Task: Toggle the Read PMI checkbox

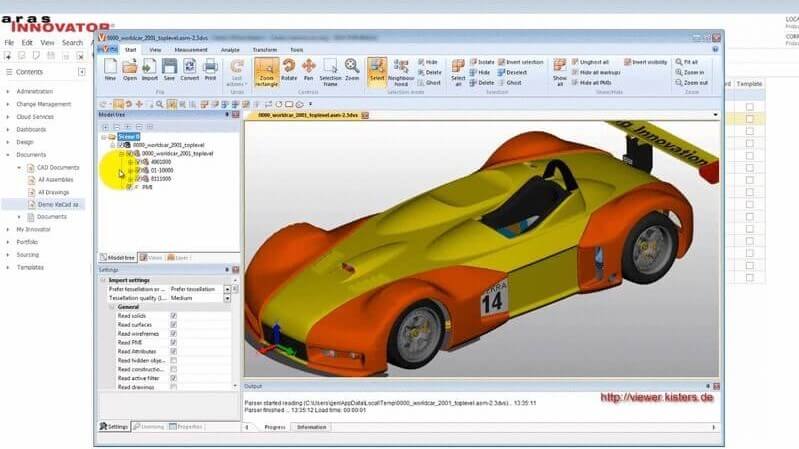Action: 173,342
